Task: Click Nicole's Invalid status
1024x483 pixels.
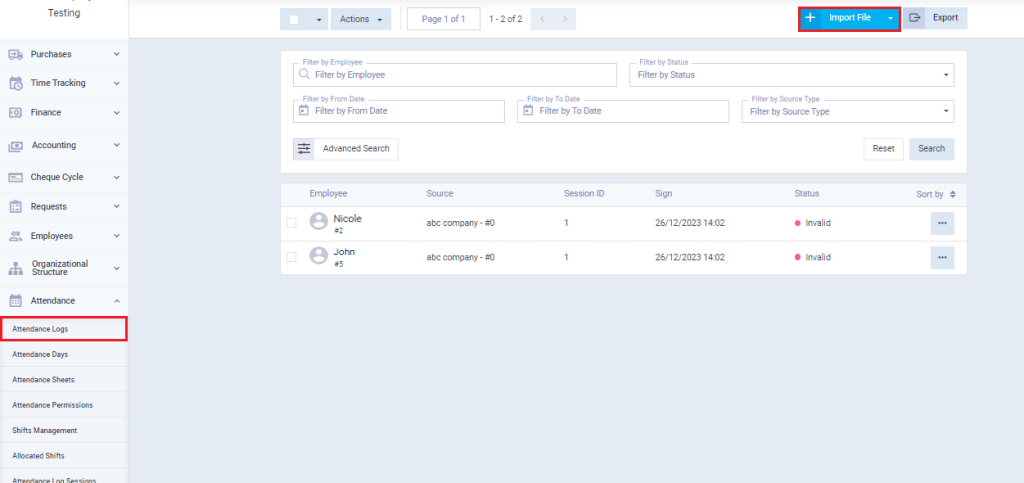Action: click(812, 223)
